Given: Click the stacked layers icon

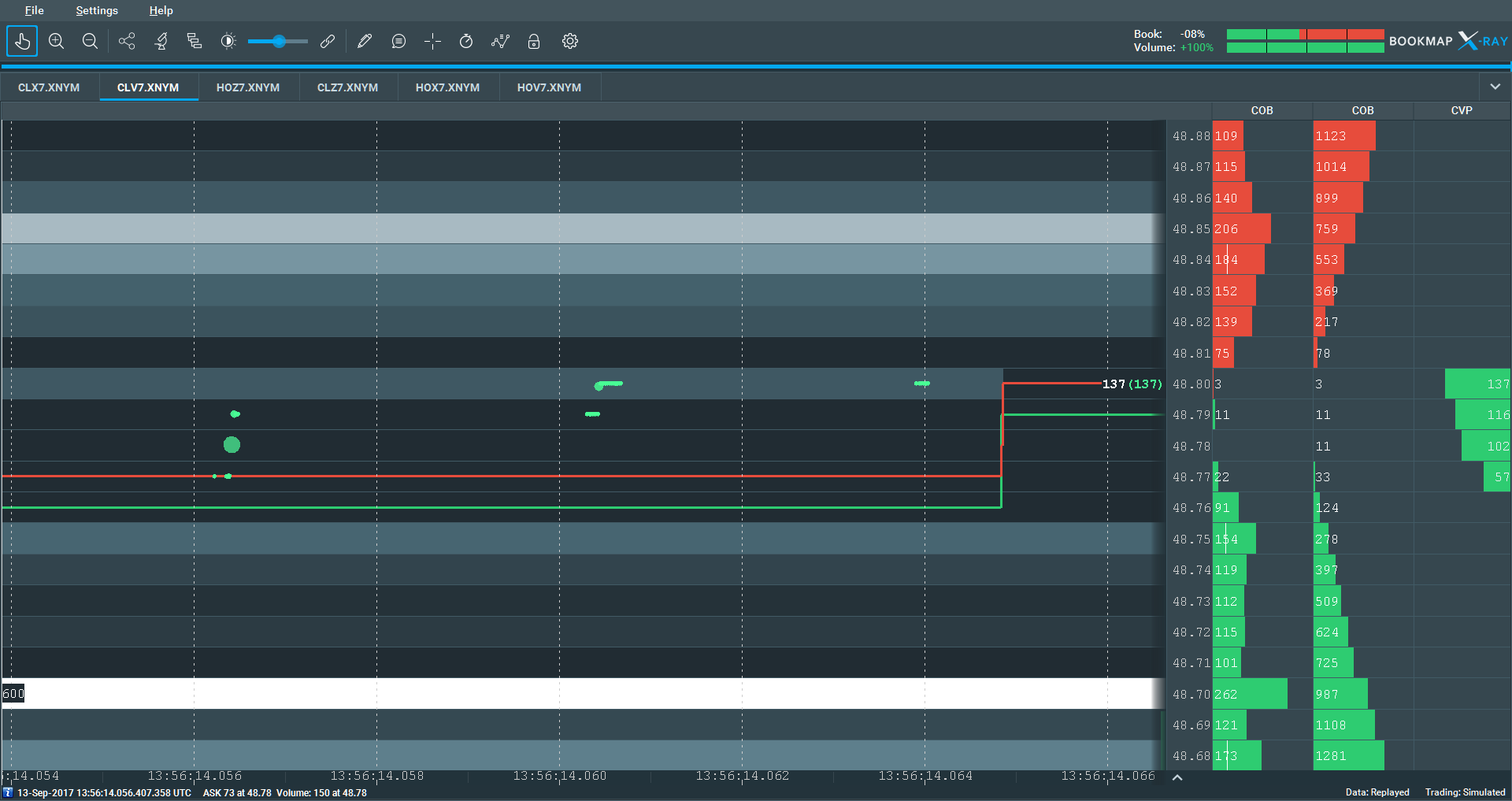Looking at the screenshot, I should tap(195, 41).
